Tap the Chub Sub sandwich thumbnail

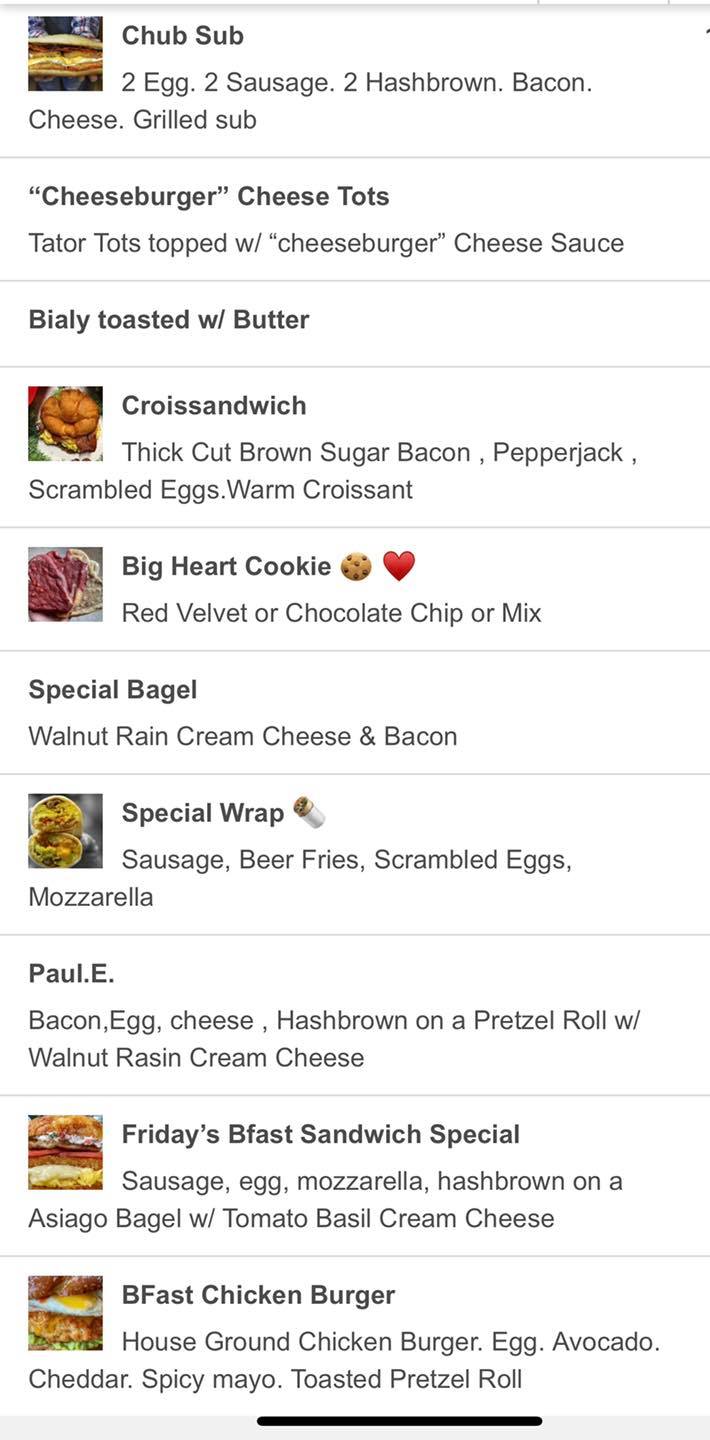click(x=65, y=54)
